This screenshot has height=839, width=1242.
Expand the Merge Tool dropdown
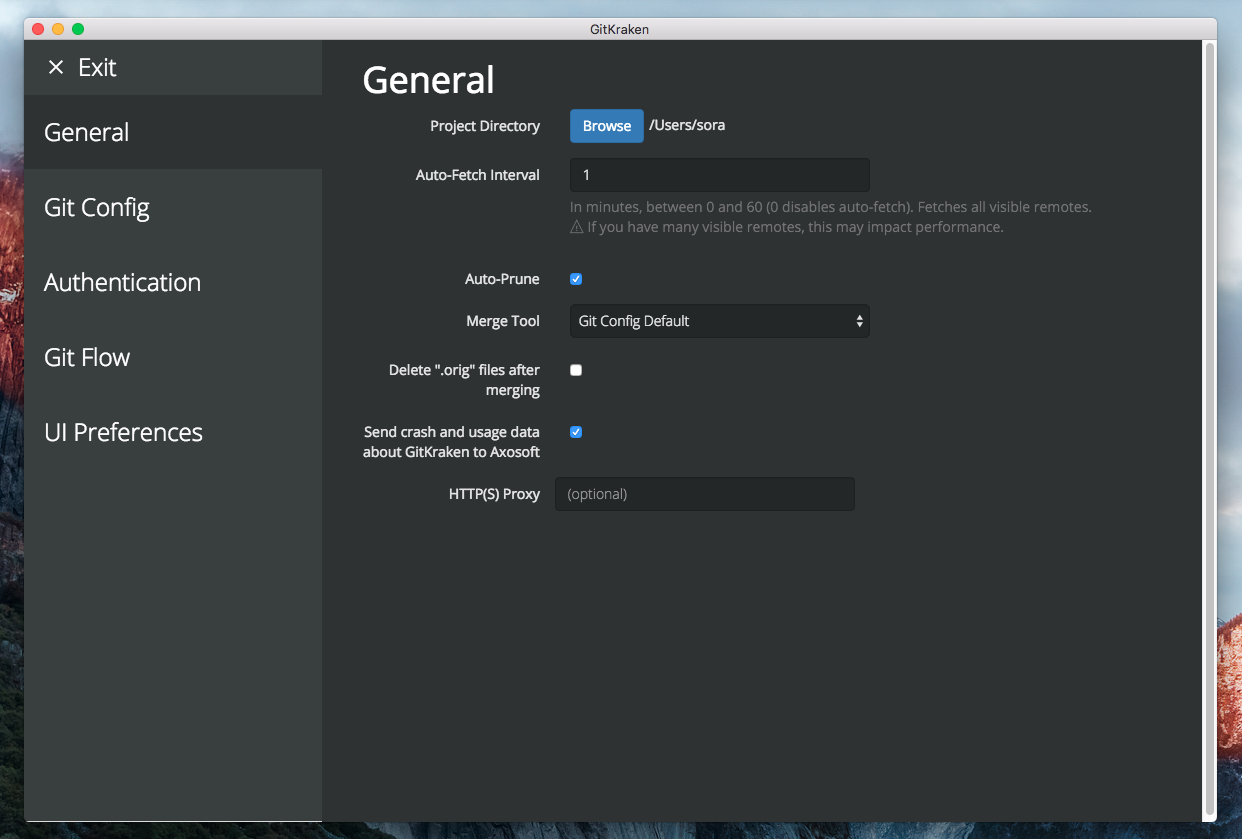click(719, 321)
